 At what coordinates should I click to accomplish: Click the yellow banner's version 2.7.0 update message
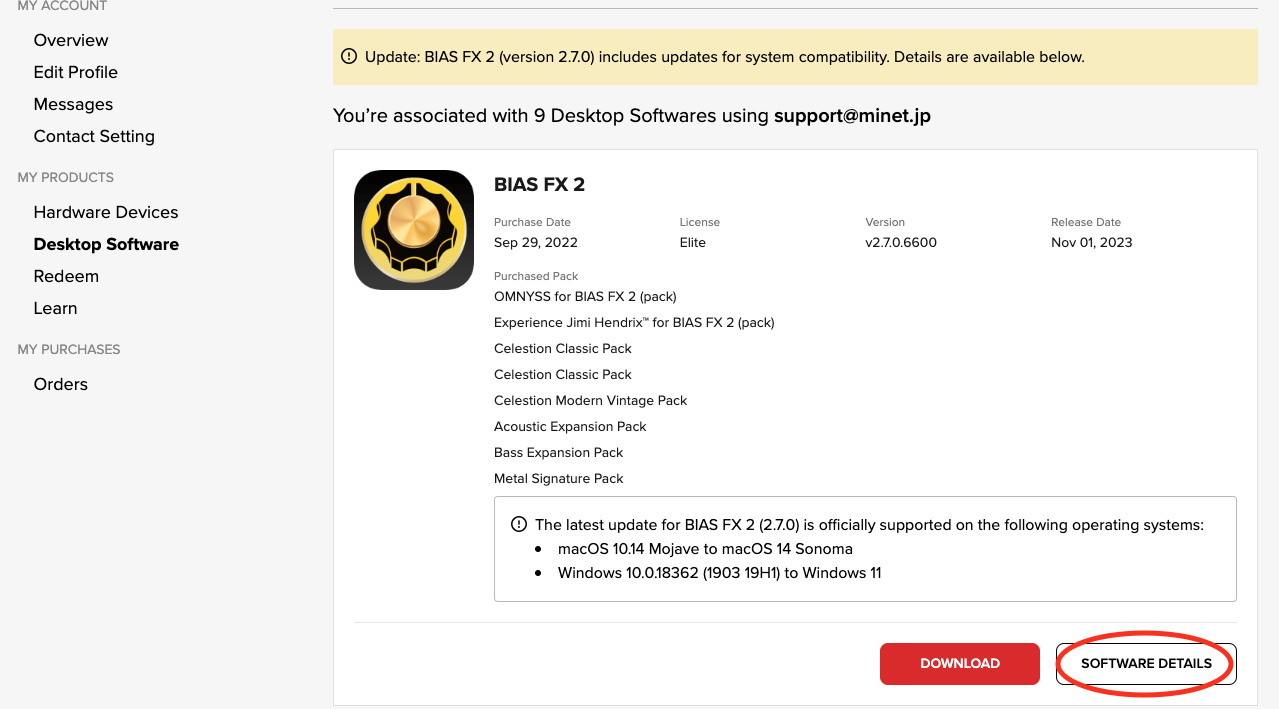725,57
